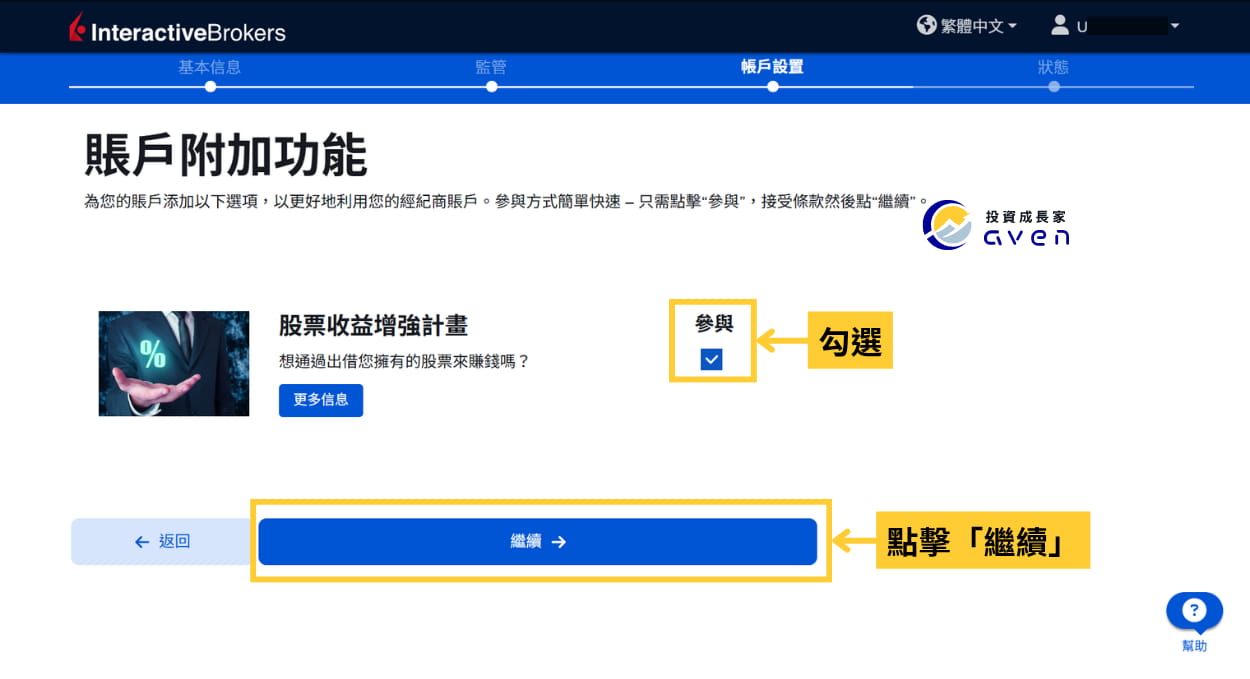Screen dimensions: 1250x679
Task: Click the 狀態 progress dot
Action: (x=1054, y=87)
